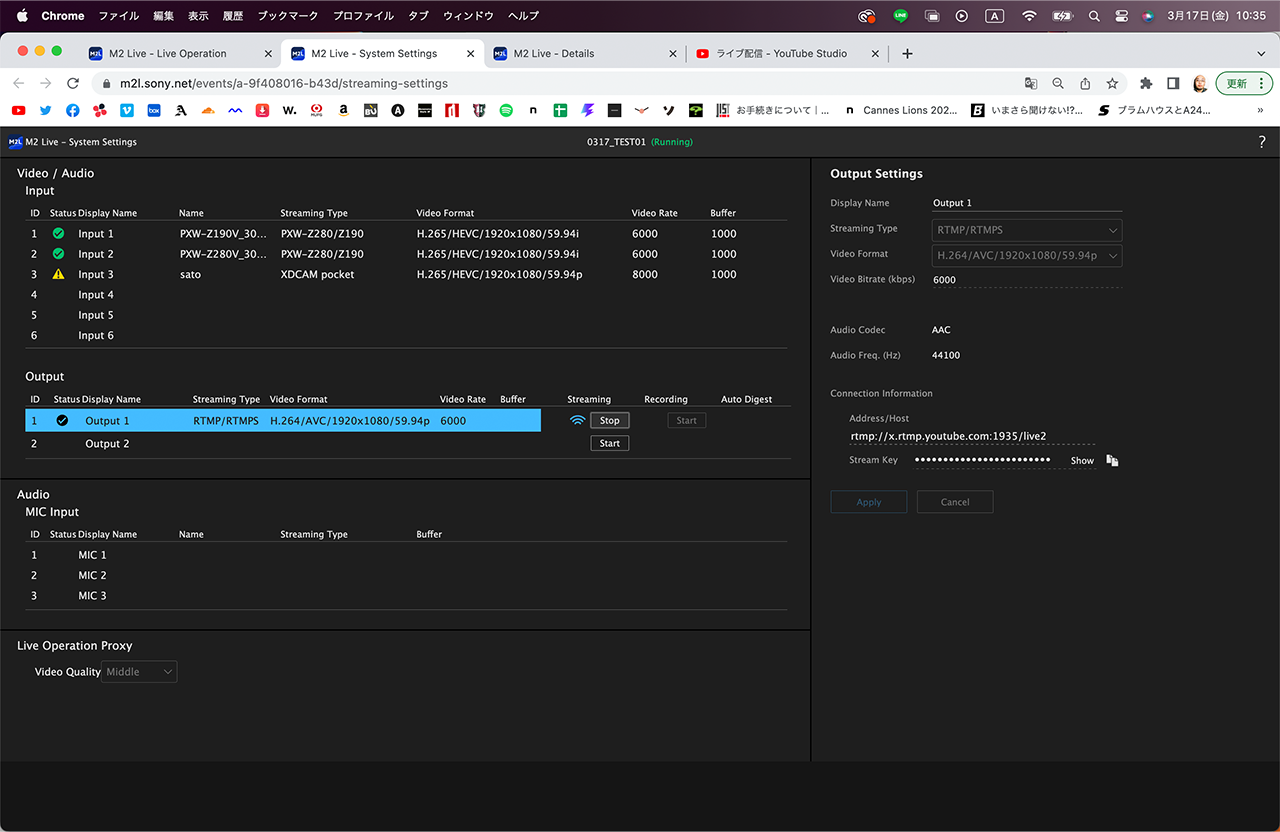Copy the stream key with the copy icon
This screenshot has width=1280, height=832.
[1112, 460]
